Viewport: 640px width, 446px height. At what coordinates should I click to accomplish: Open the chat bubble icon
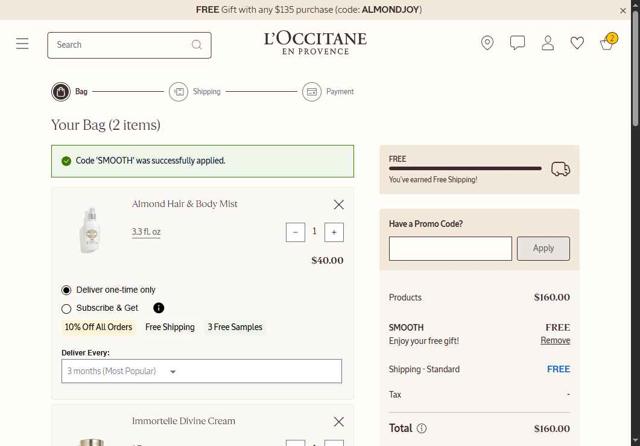click(x=517, y=43)
